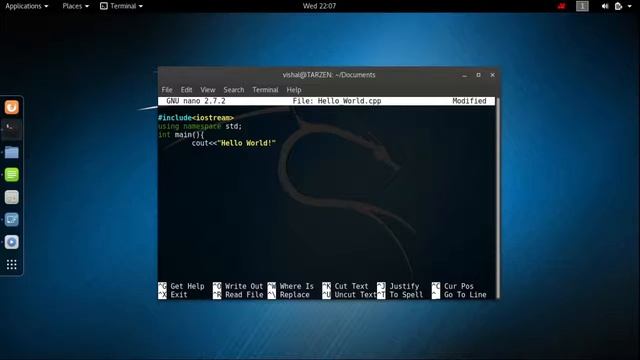The image size is (640, 360).
Task: Launch the green notes app dock icon
Action: coord(11,175)
